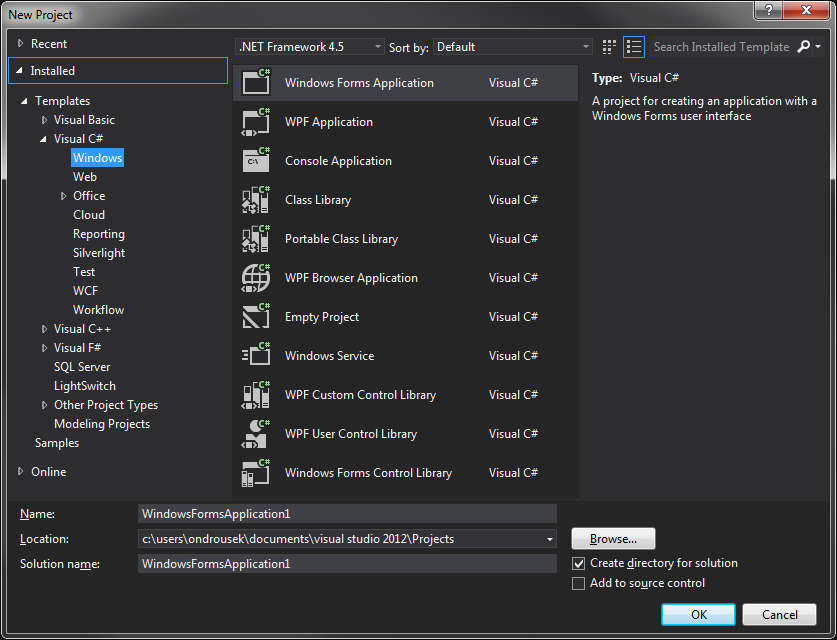Select the Reporting category
The width and height of the screenshot is (837, 640).
[99, 234]
